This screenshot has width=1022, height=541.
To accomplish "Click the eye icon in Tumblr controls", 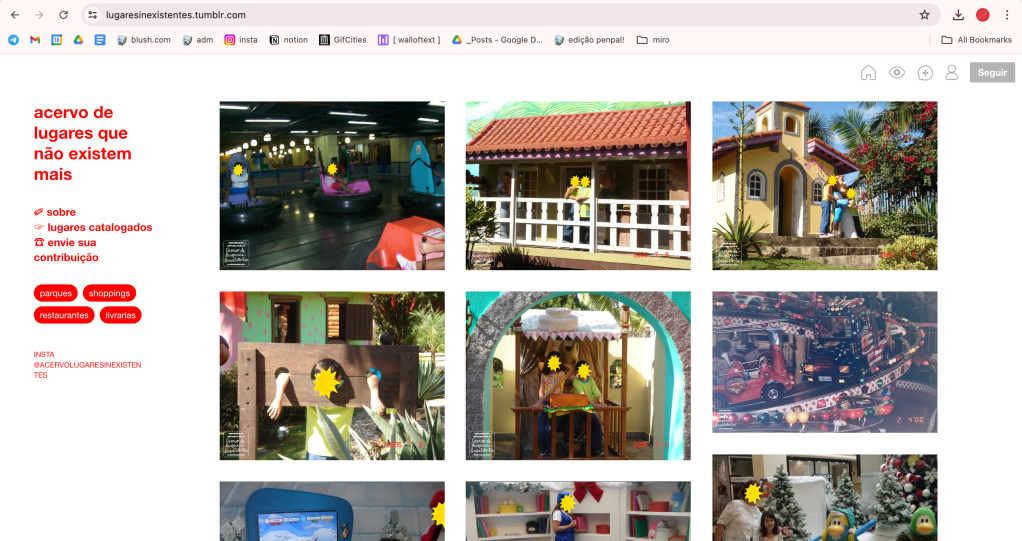I will [x=897, y=73].
